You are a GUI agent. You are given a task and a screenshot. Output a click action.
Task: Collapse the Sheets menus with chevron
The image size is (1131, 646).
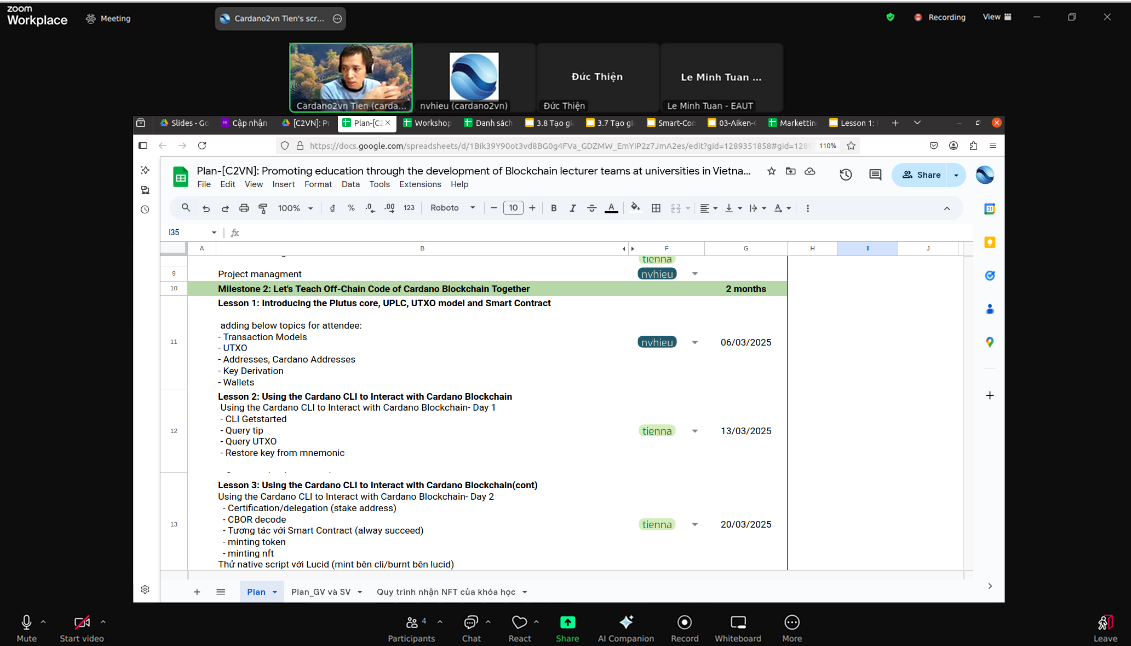946,208
